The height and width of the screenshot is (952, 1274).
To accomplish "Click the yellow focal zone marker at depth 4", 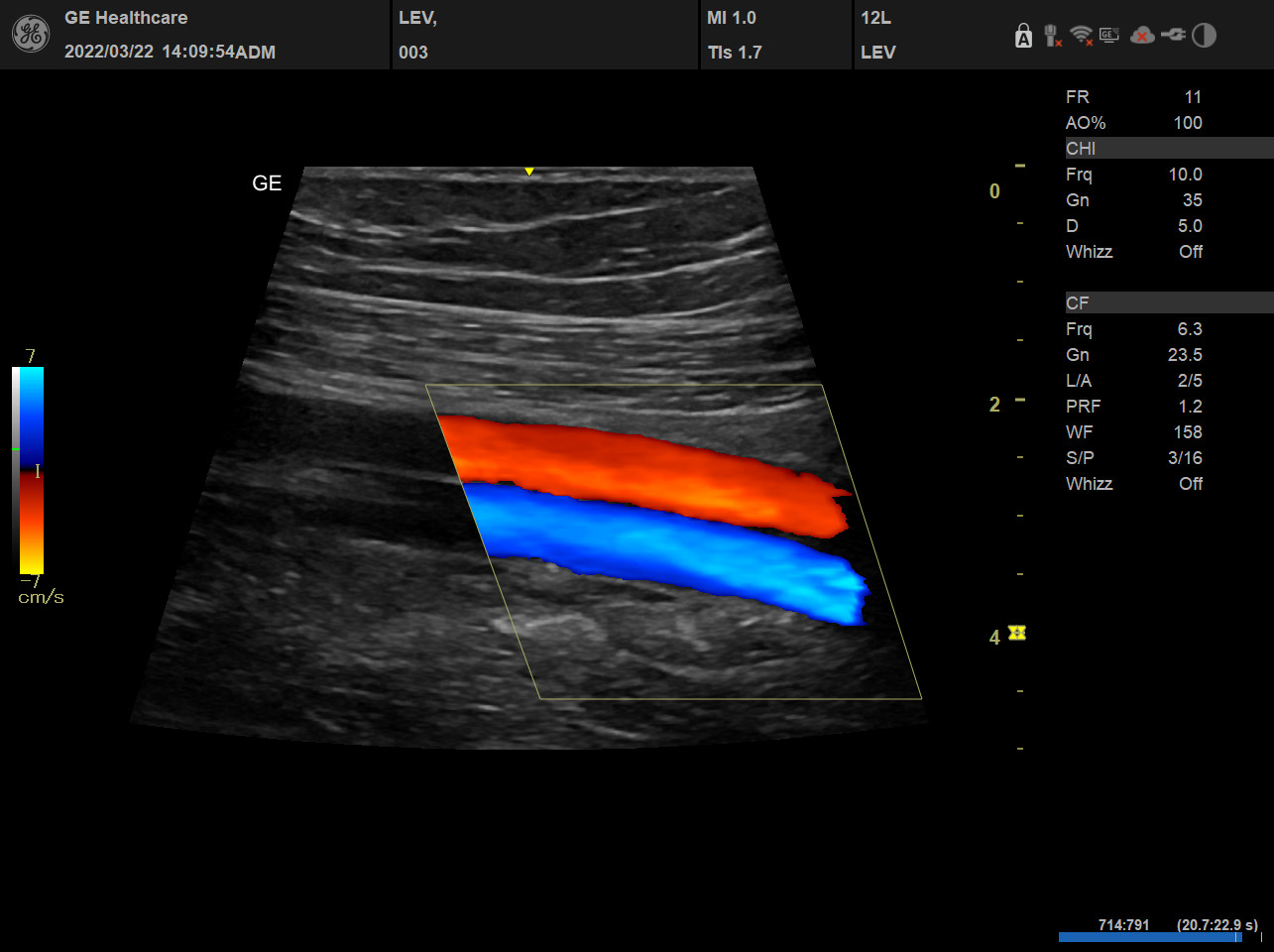I will [x=1016, y=633].
